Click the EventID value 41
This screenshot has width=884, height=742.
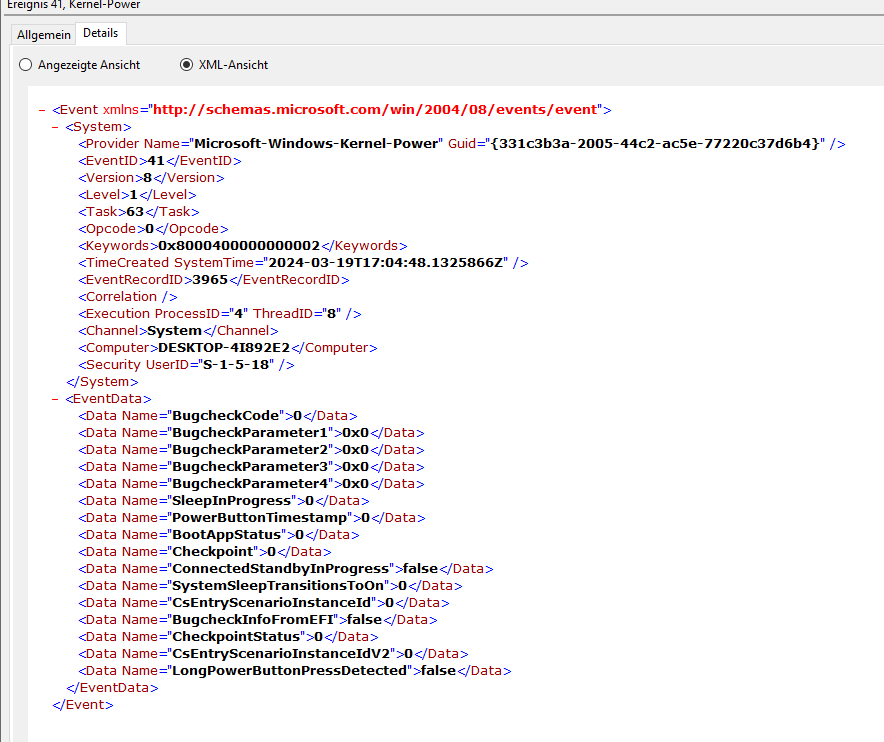pyautogui.click(x=156, y=161)
